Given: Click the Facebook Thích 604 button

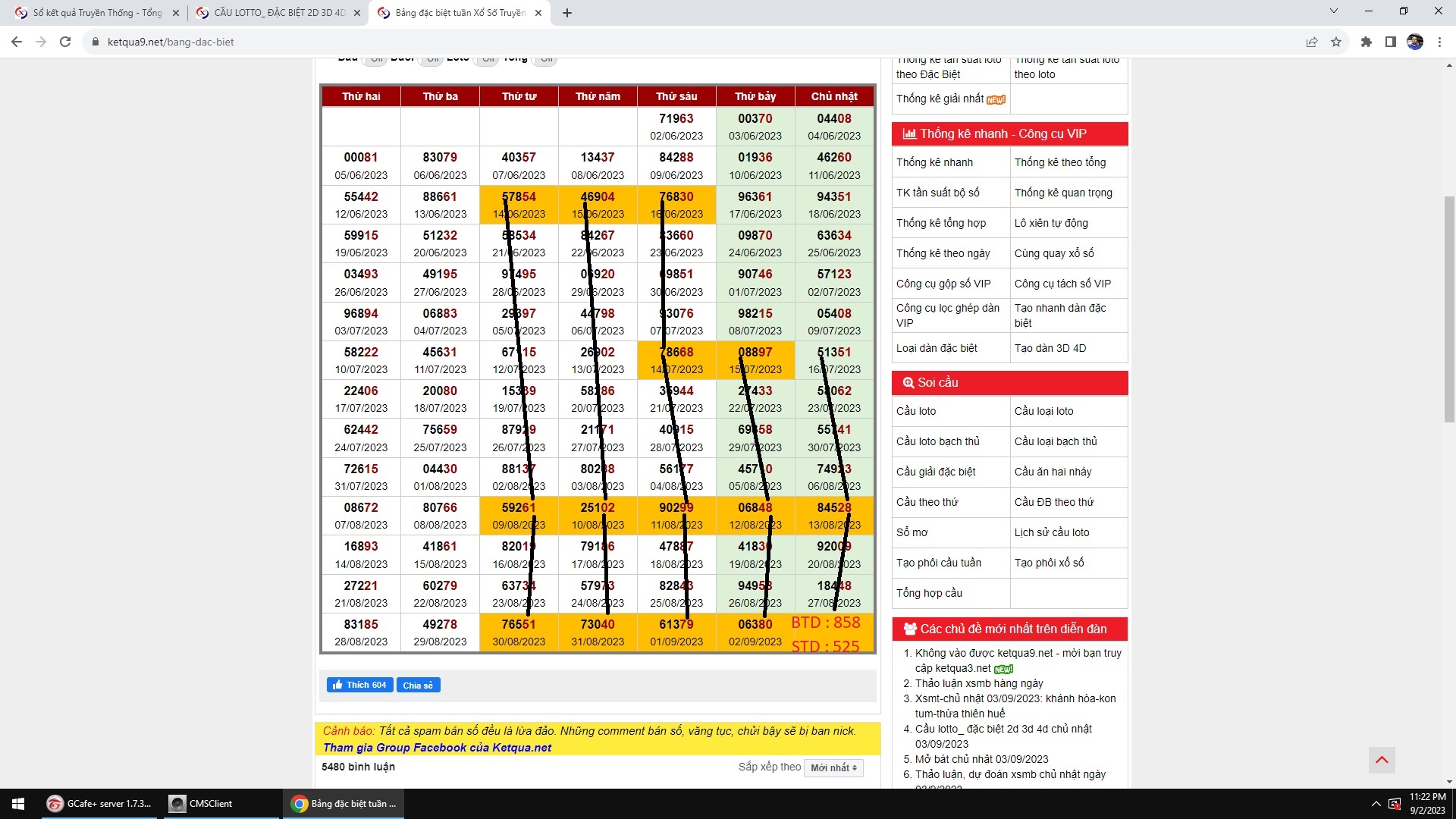Looking at the screenshot, I should 360,685.
